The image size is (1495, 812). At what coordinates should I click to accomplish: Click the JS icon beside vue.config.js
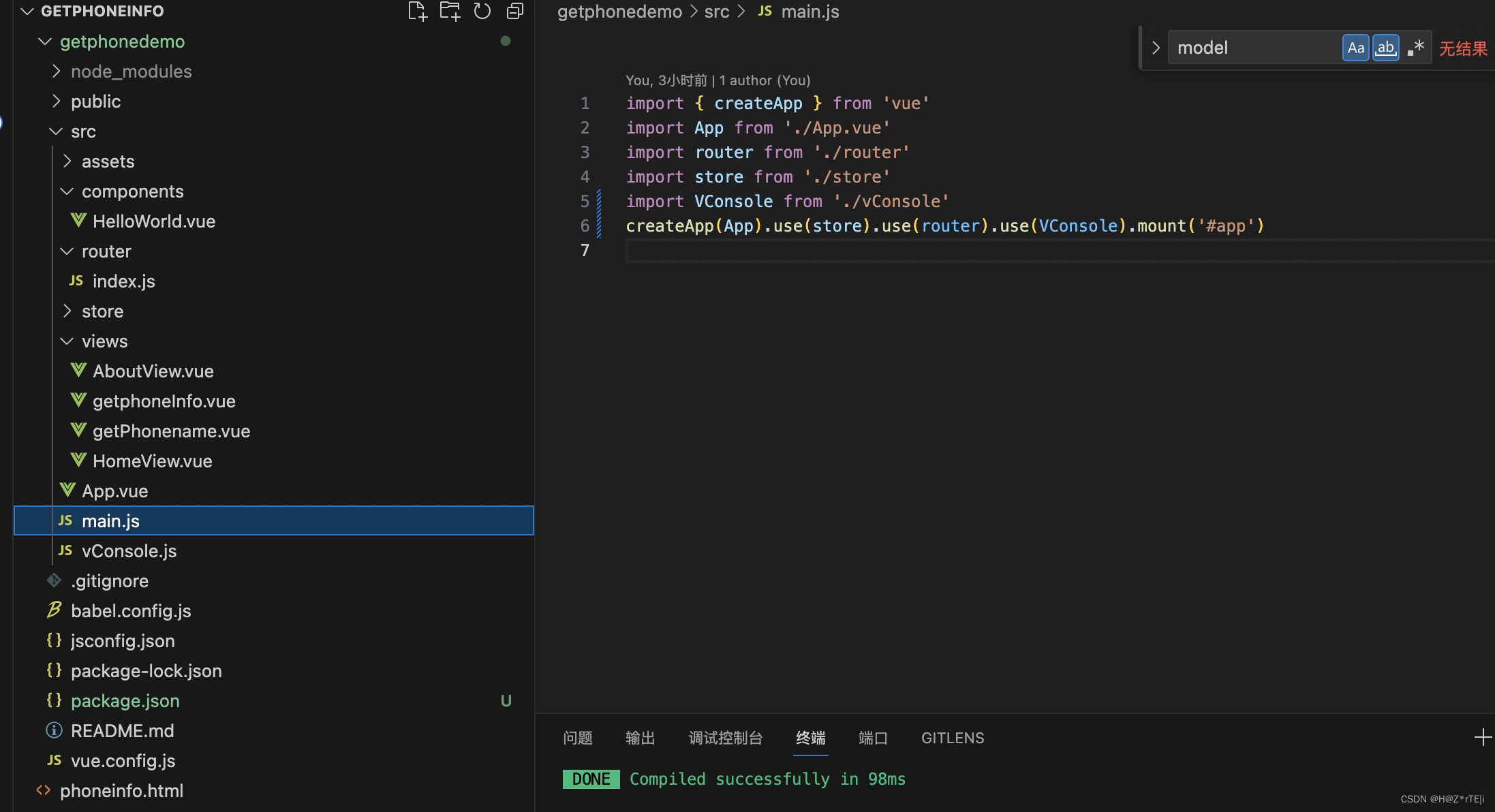pyautogui.click(x=55, y=760)
